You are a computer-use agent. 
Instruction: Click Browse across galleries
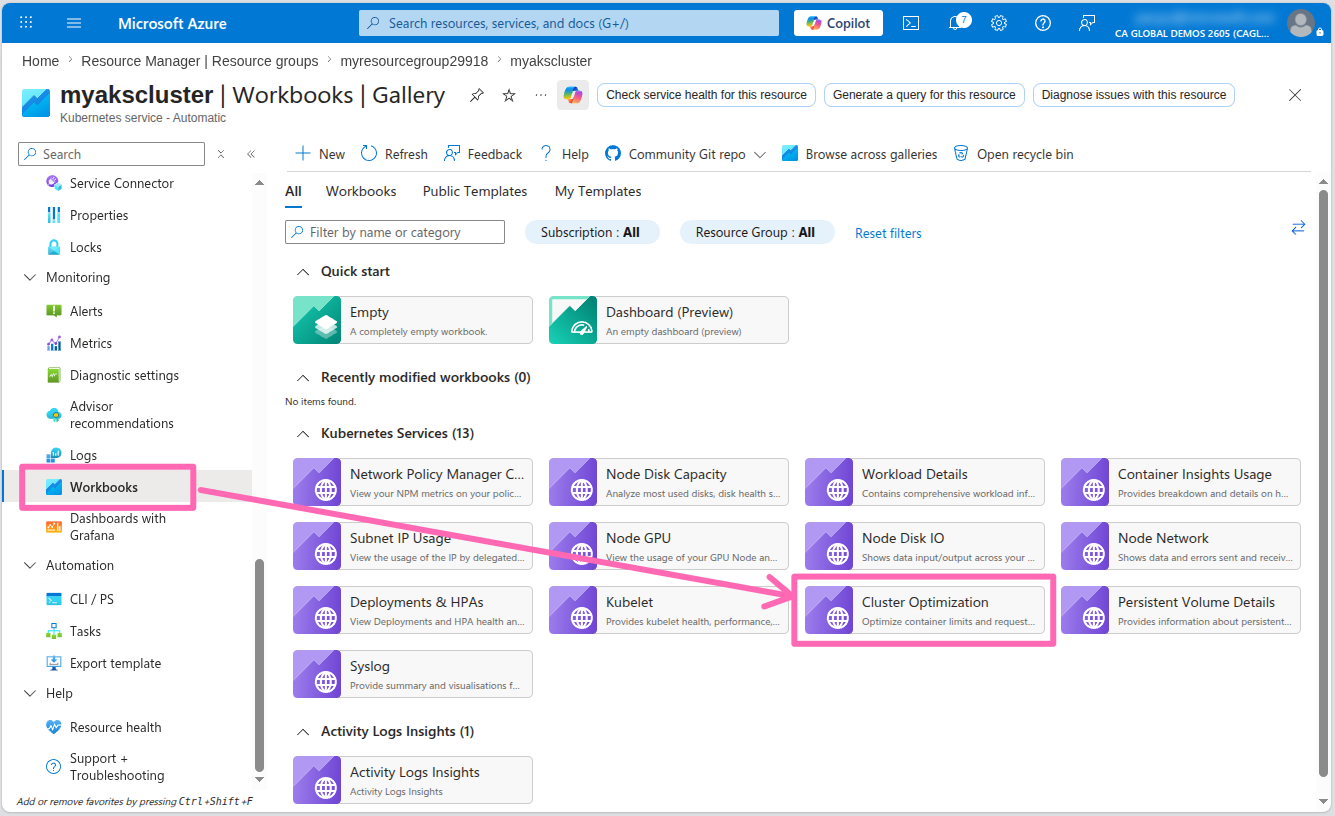point(860,154)
